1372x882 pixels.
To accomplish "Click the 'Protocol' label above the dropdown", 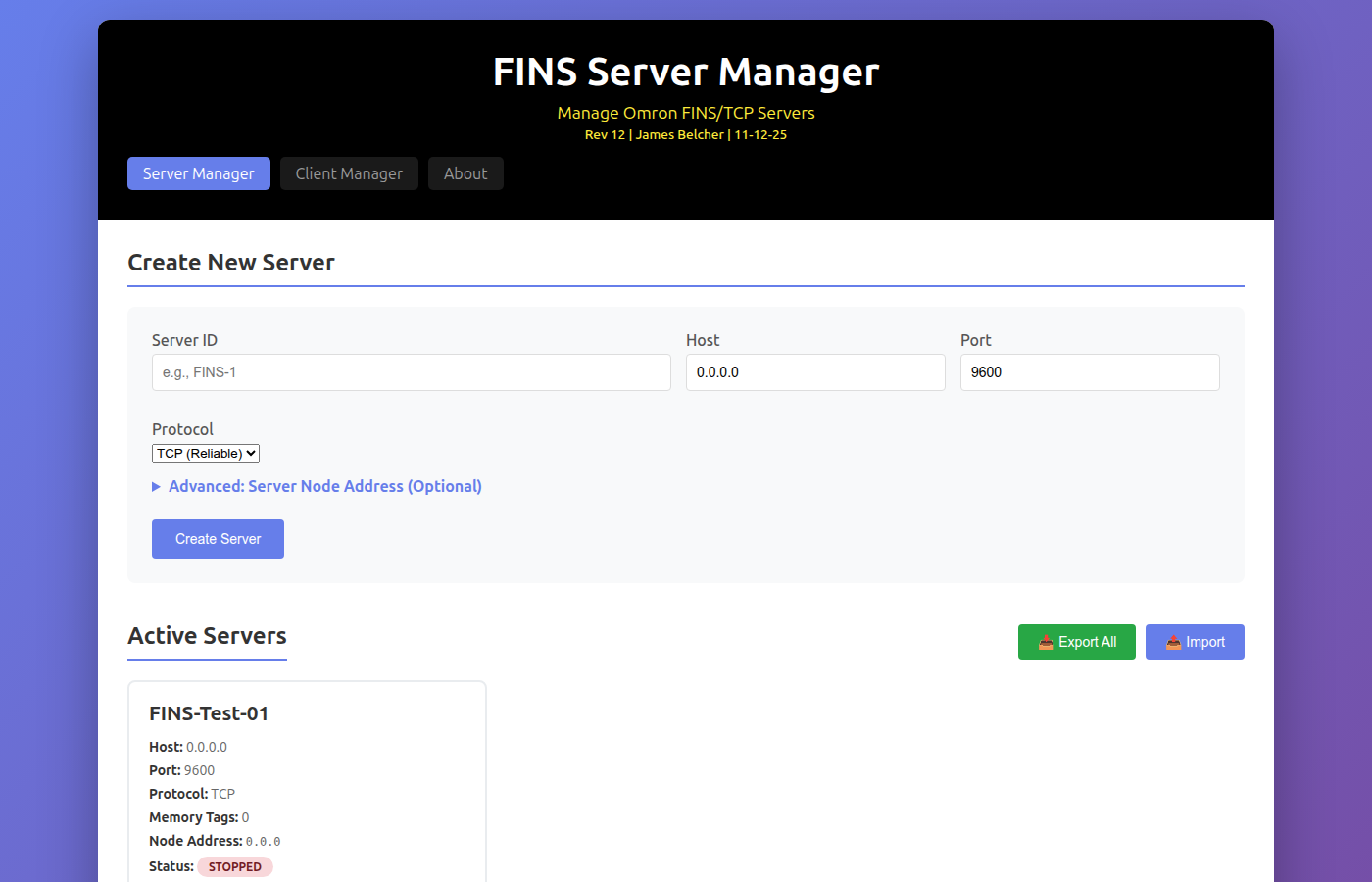I will 182,429.
